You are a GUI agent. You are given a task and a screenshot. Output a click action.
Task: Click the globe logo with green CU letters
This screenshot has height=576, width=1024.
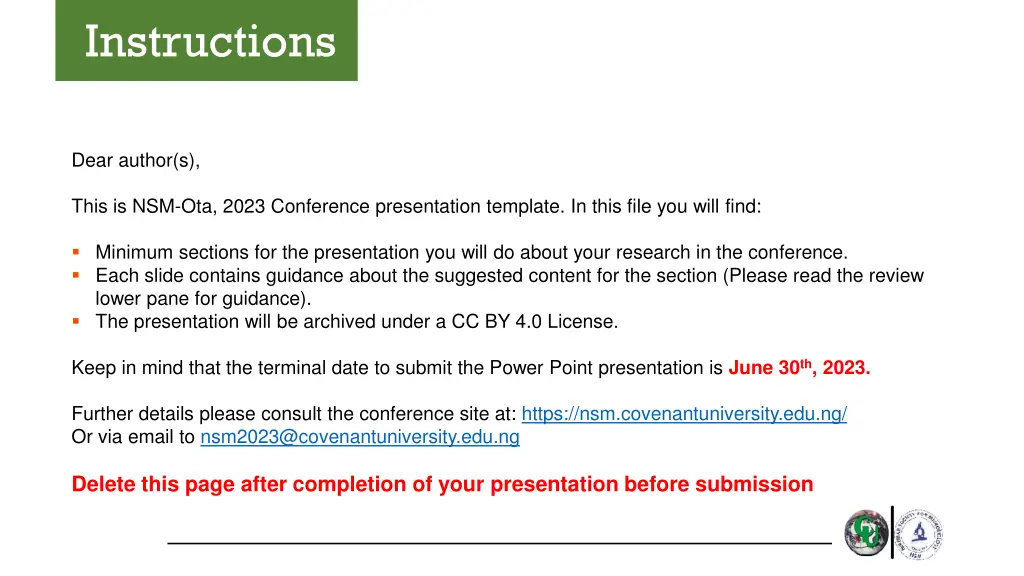pyautogui.click(x=866, y=533)
